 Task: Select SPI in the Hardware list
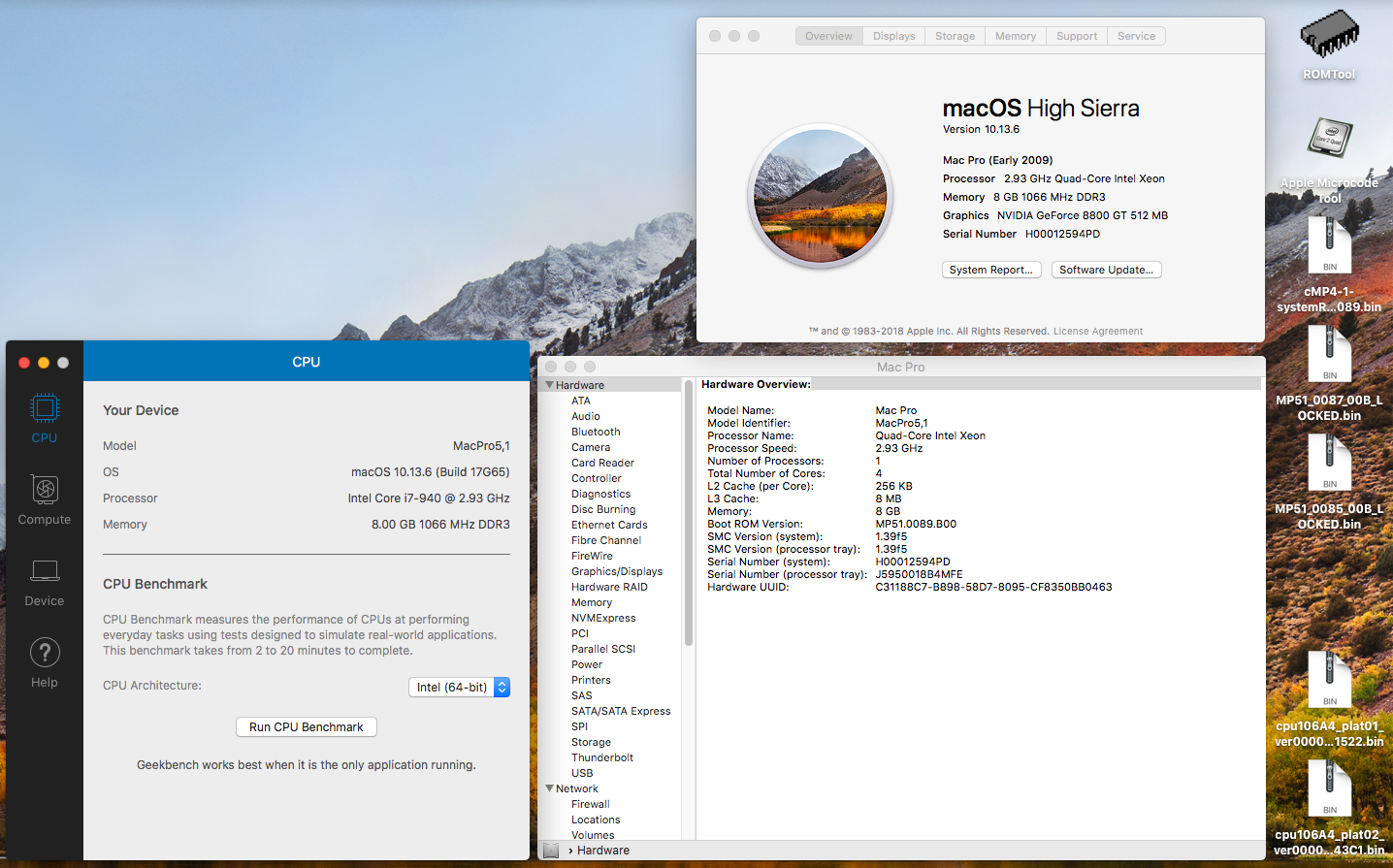[x=579, y=726]
